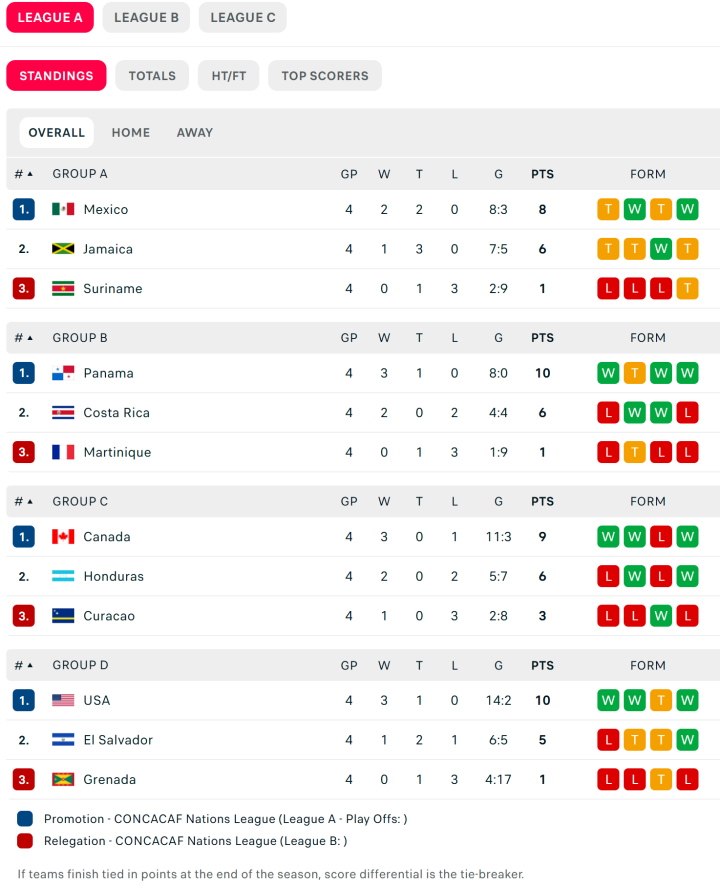Click Mexico's latest win form badge
Viewport: 720px width, 888px height.
pos(687,209)
